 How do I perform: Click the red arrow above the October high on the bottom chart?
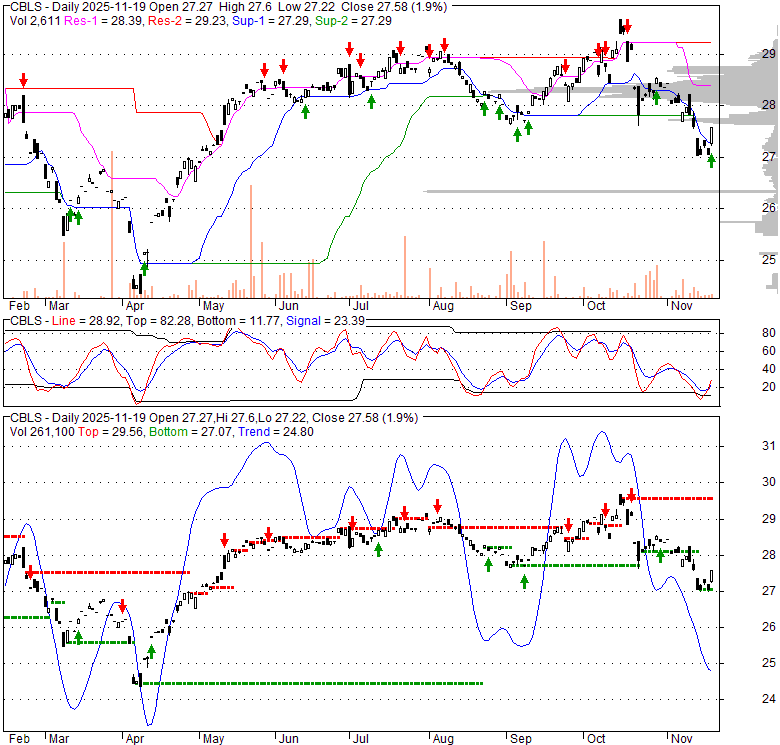(x=630, y=496)
